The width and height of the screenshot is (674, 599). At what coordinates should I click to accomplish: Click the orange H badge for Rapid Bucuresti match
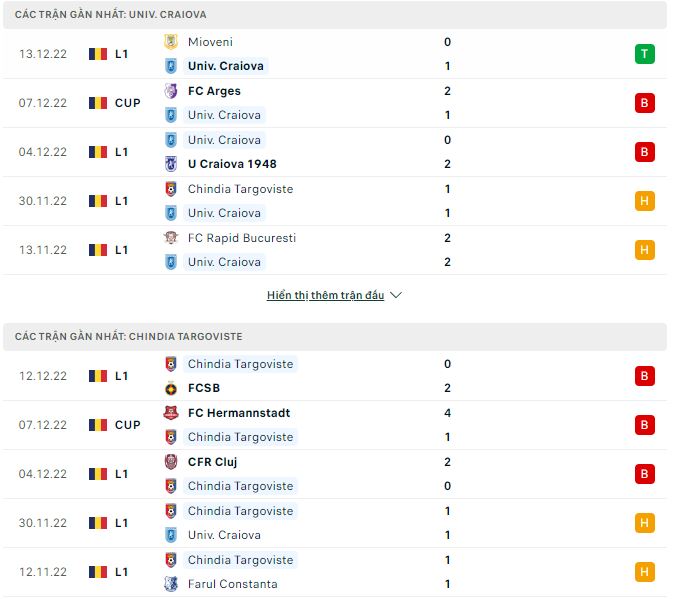[645, 250]
